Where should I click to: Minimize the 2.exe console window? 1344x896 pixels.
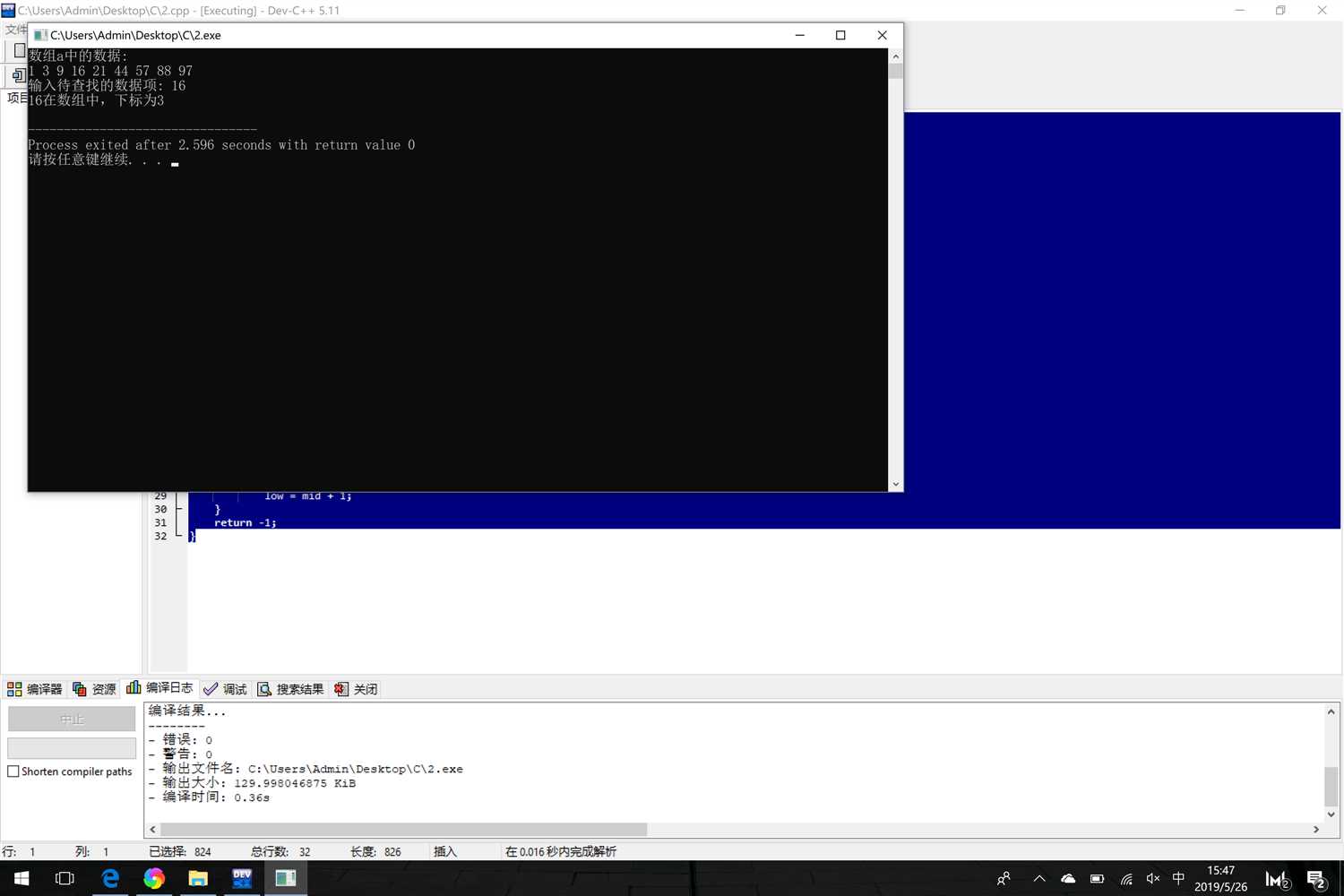[800, 35]
